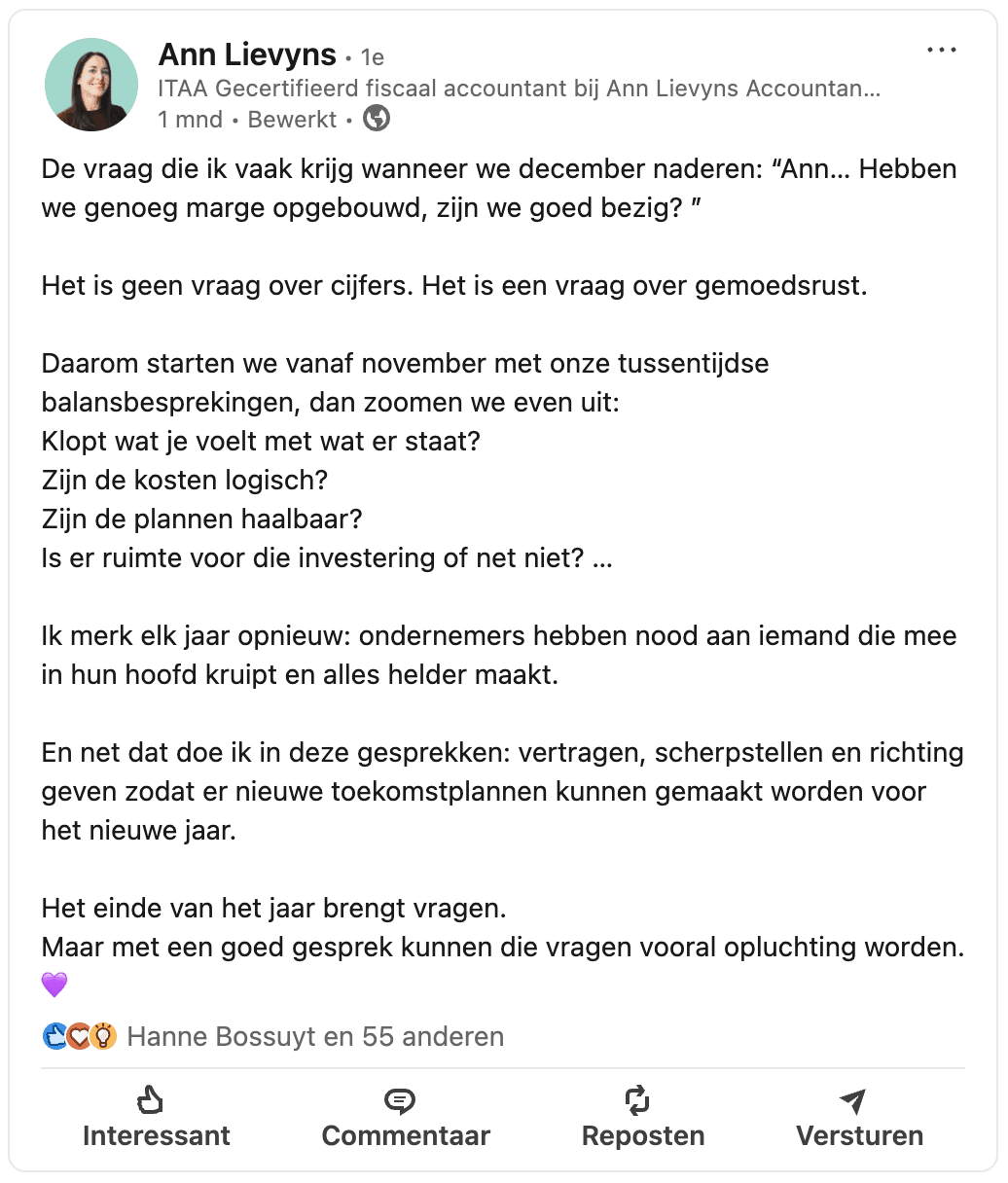Click the Commentaar speech bubble icon
This screenshot has height=1183, width=1008.
point(400,1101)
